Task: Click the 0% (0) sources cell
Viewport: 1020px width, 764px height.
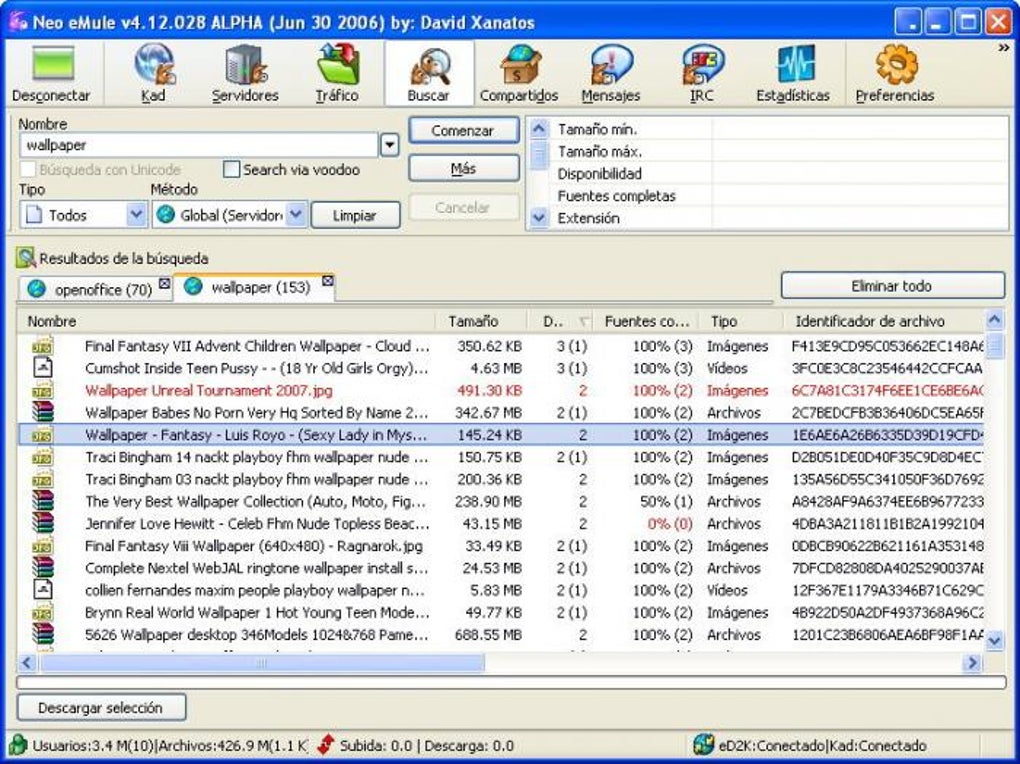Action: [669, 524]
